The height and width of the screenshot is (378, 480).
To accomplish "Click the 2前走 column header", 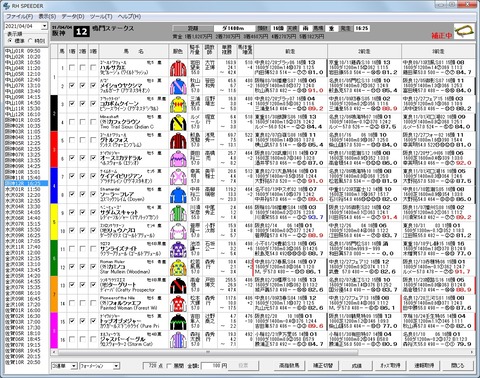I will 364,51.
